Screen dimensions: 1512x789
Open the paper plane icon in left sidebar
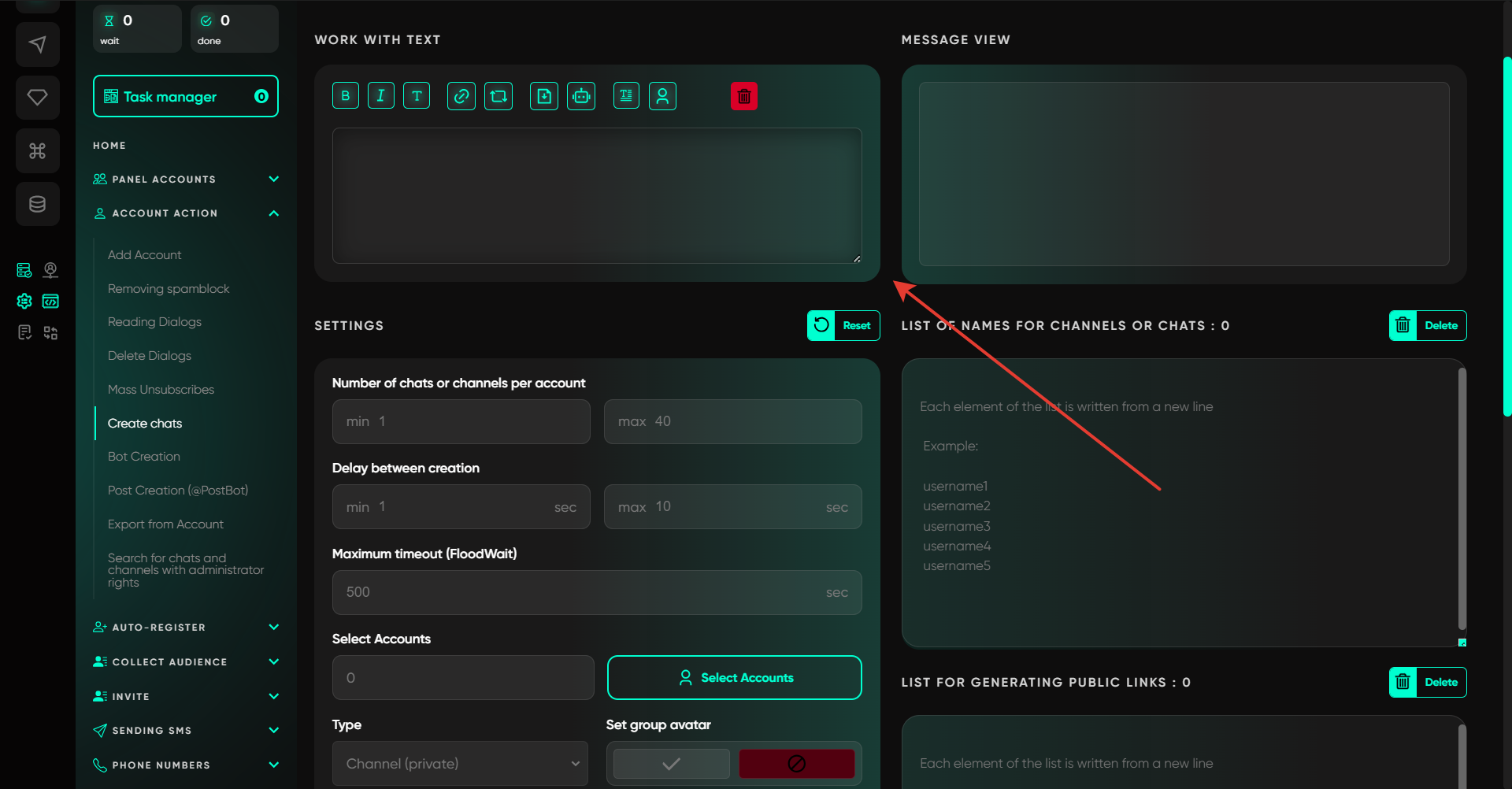pyautogui.click(x=37, y=44)
